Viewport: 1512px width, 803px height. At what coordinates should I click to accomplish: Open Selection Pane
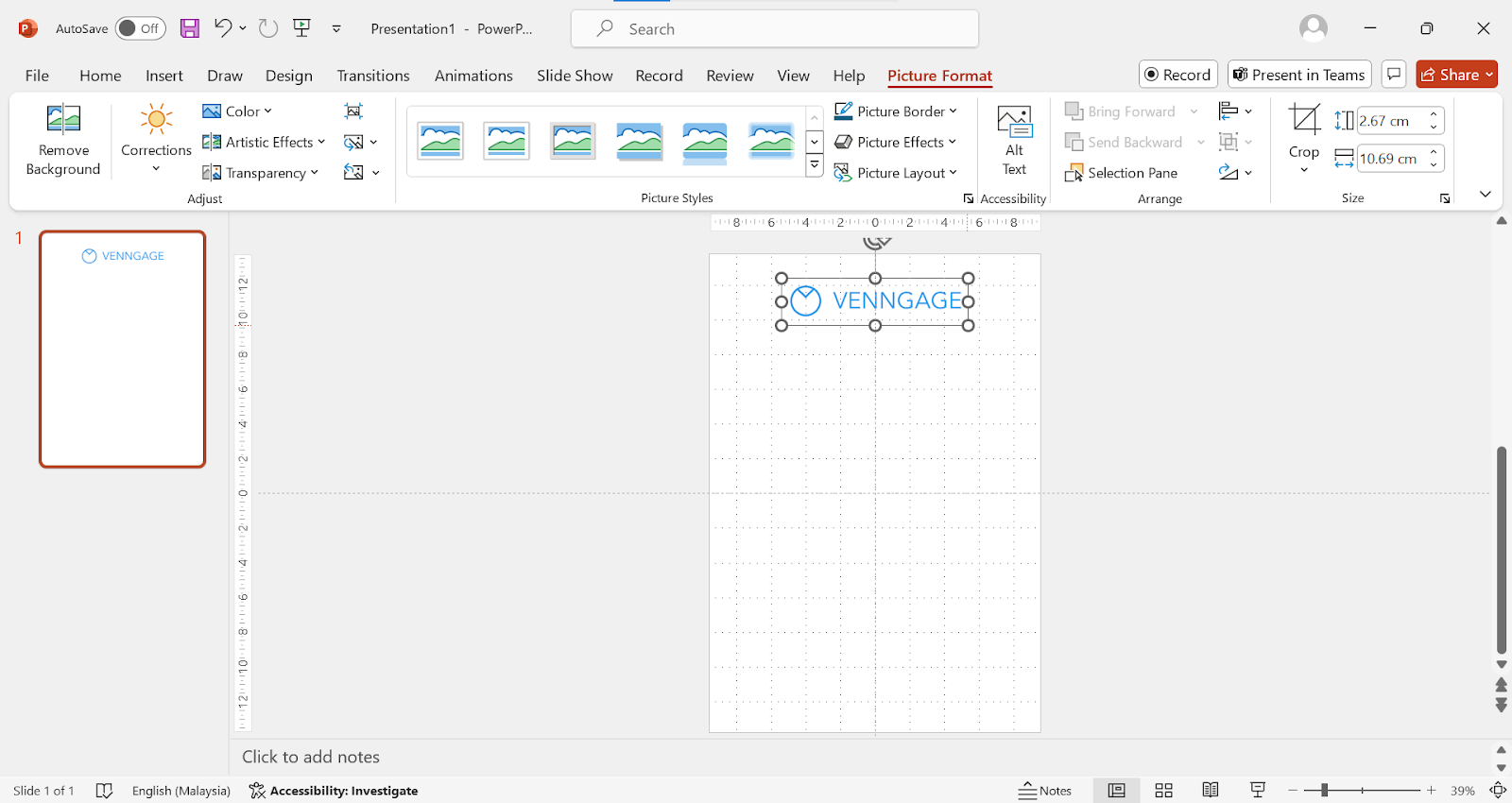coord(1122,173)
